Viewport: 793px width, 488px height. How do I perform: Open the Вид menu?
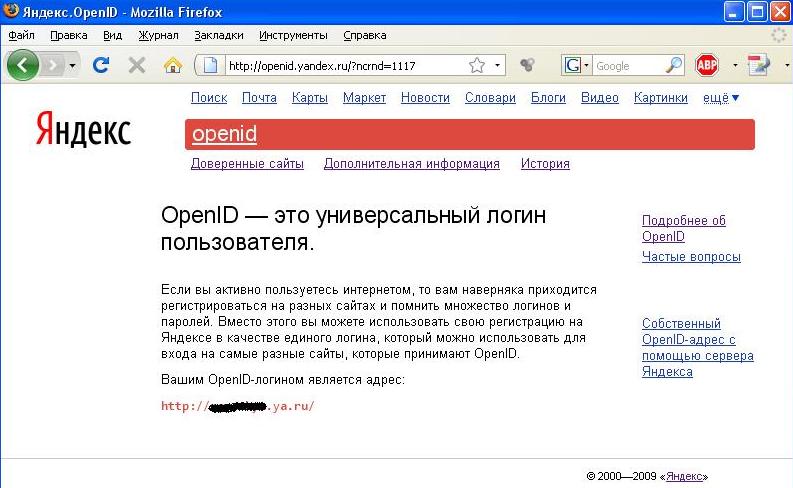(112, 35)
